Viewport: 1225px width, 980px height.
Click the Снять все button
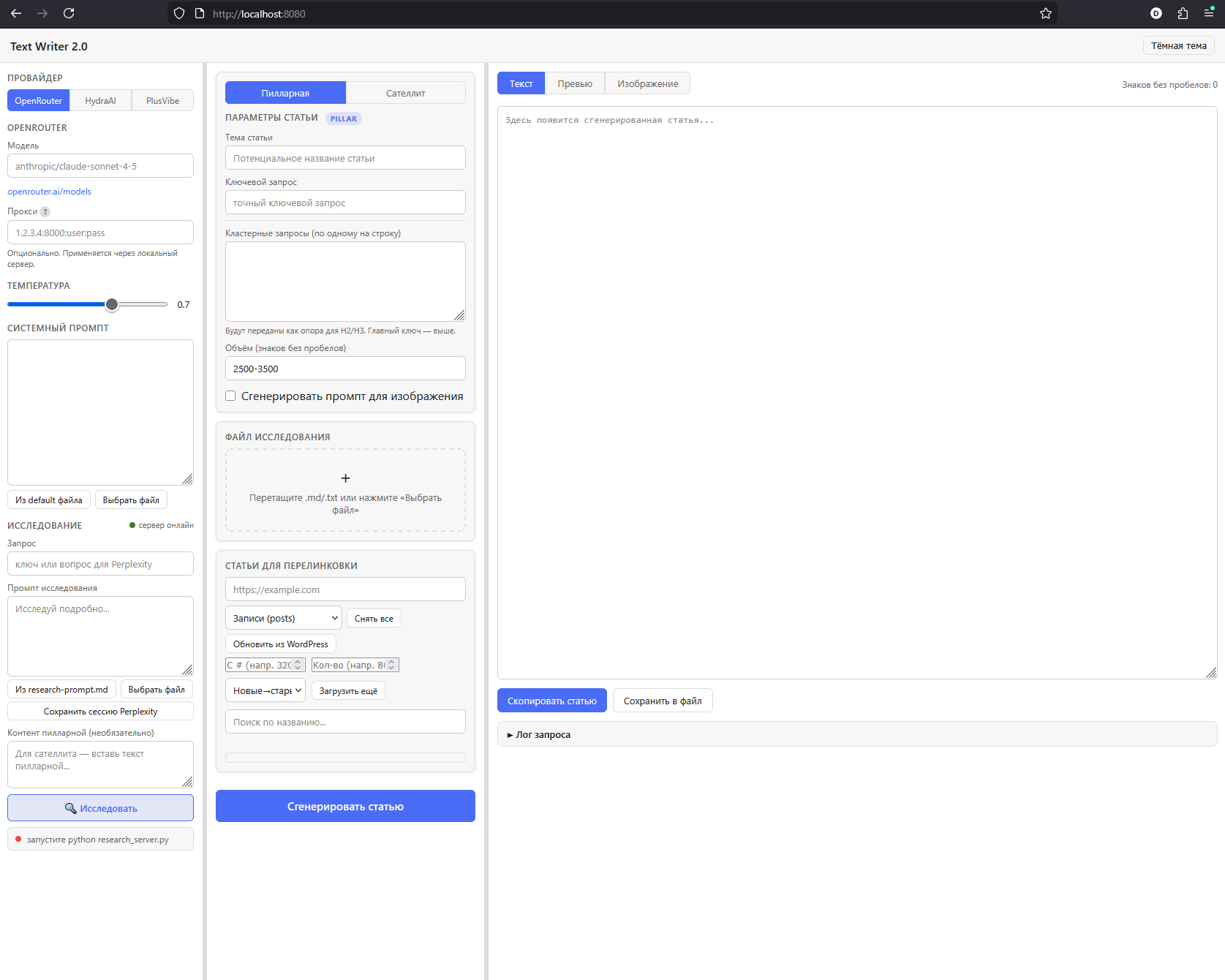coord(374,619)
